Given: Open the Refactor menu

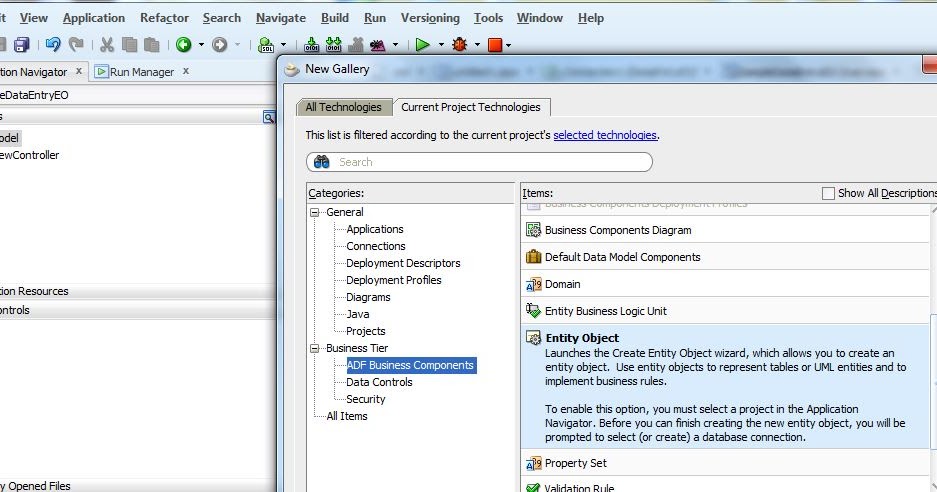Looking at the screenshot, I should [164, 18].
